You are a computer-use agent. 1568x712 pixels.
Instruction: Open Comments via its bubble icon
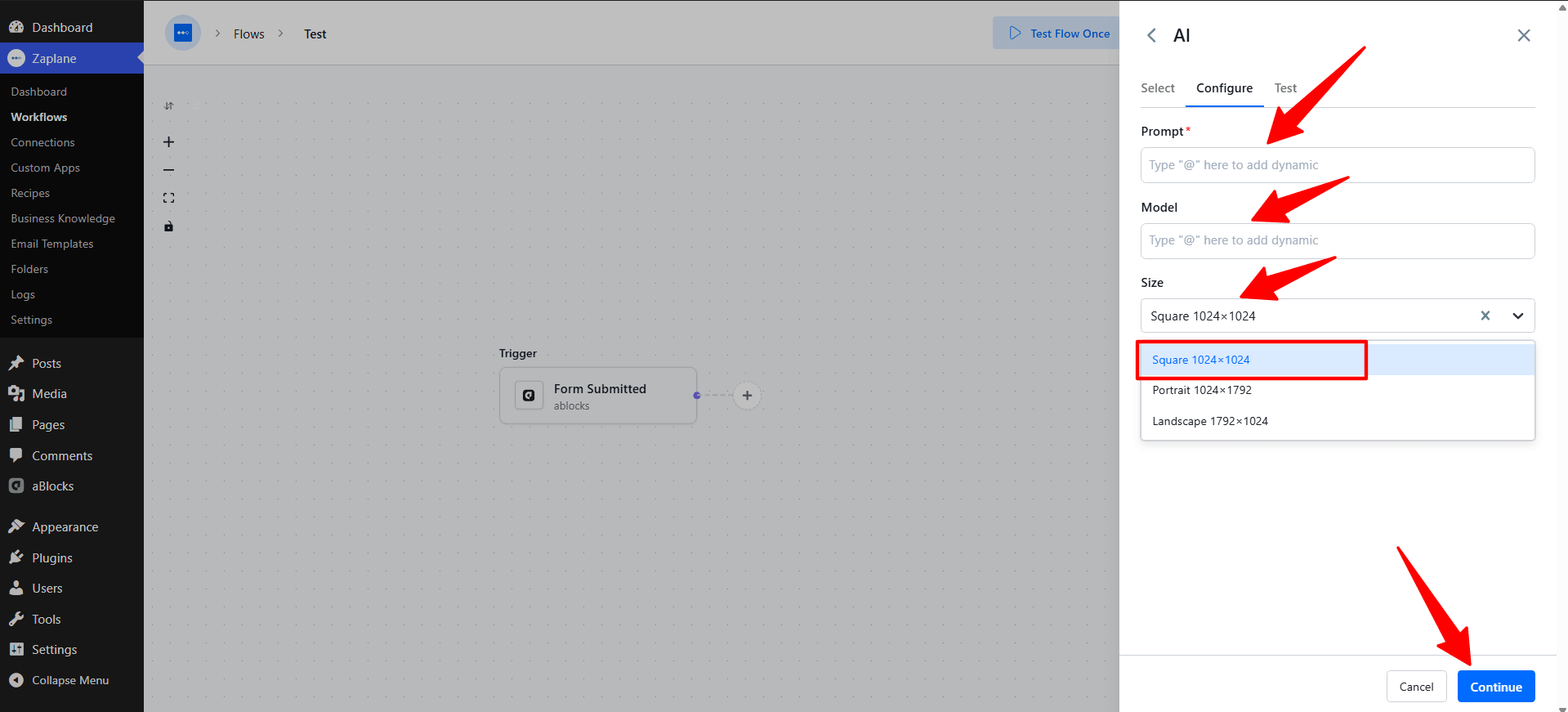tap(16, 455)
